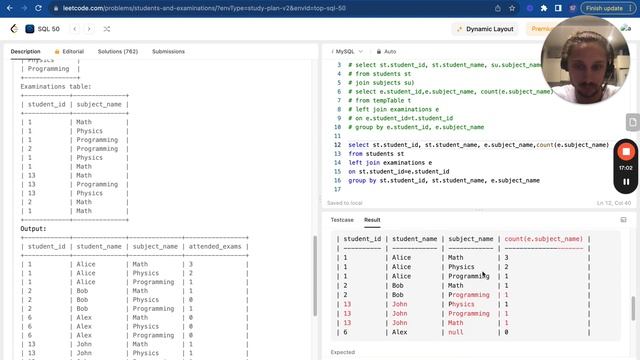640x360 pixels.
Task: Go forward with browser forward arrow
Action: click(x=24, y=8)
